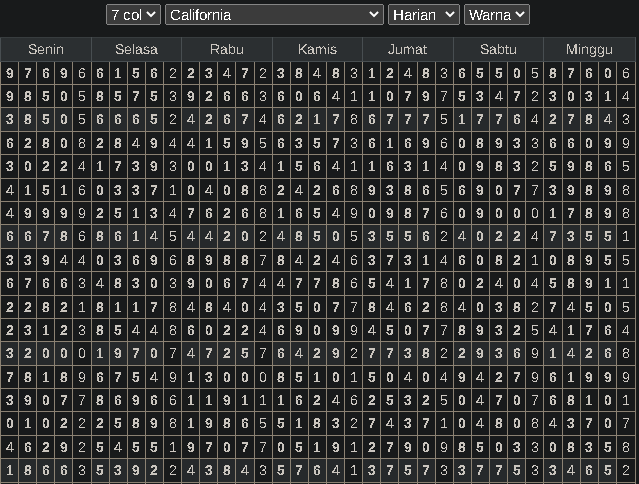The image size is (639, 484).
Task: Select the Sabtu column header
Action: tap(498, 49)
